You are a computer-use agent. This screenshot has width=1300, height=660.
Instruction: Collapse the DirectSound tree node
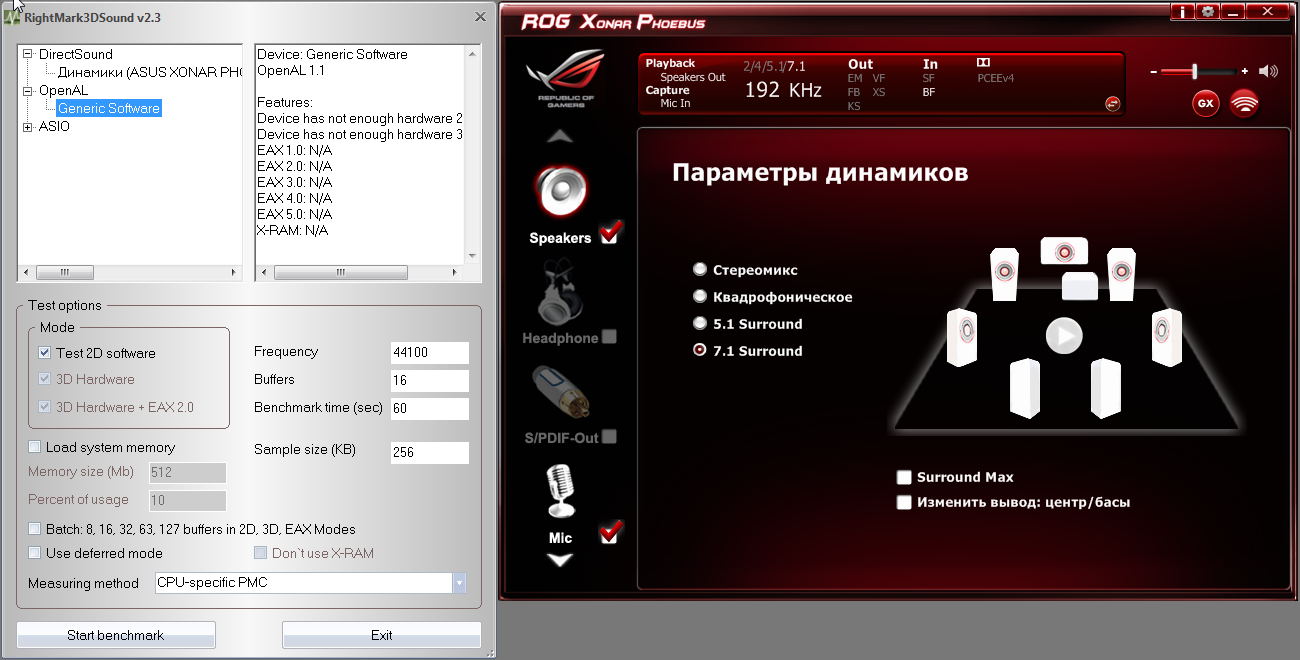(x=27, y=54)
